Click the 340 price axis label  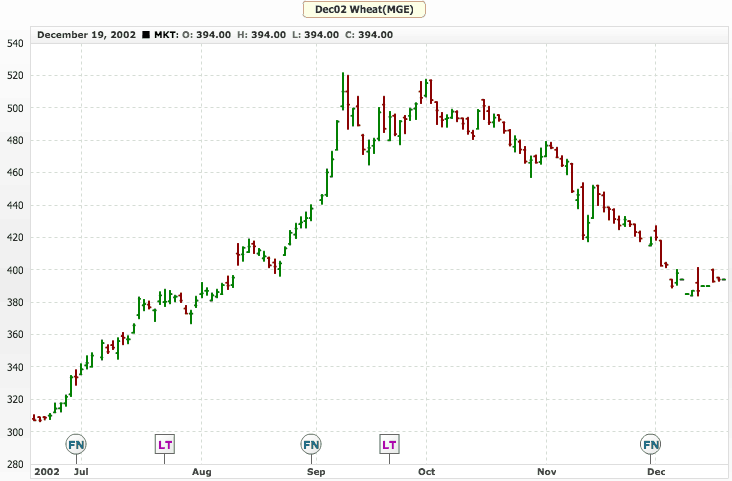point(15,368)
